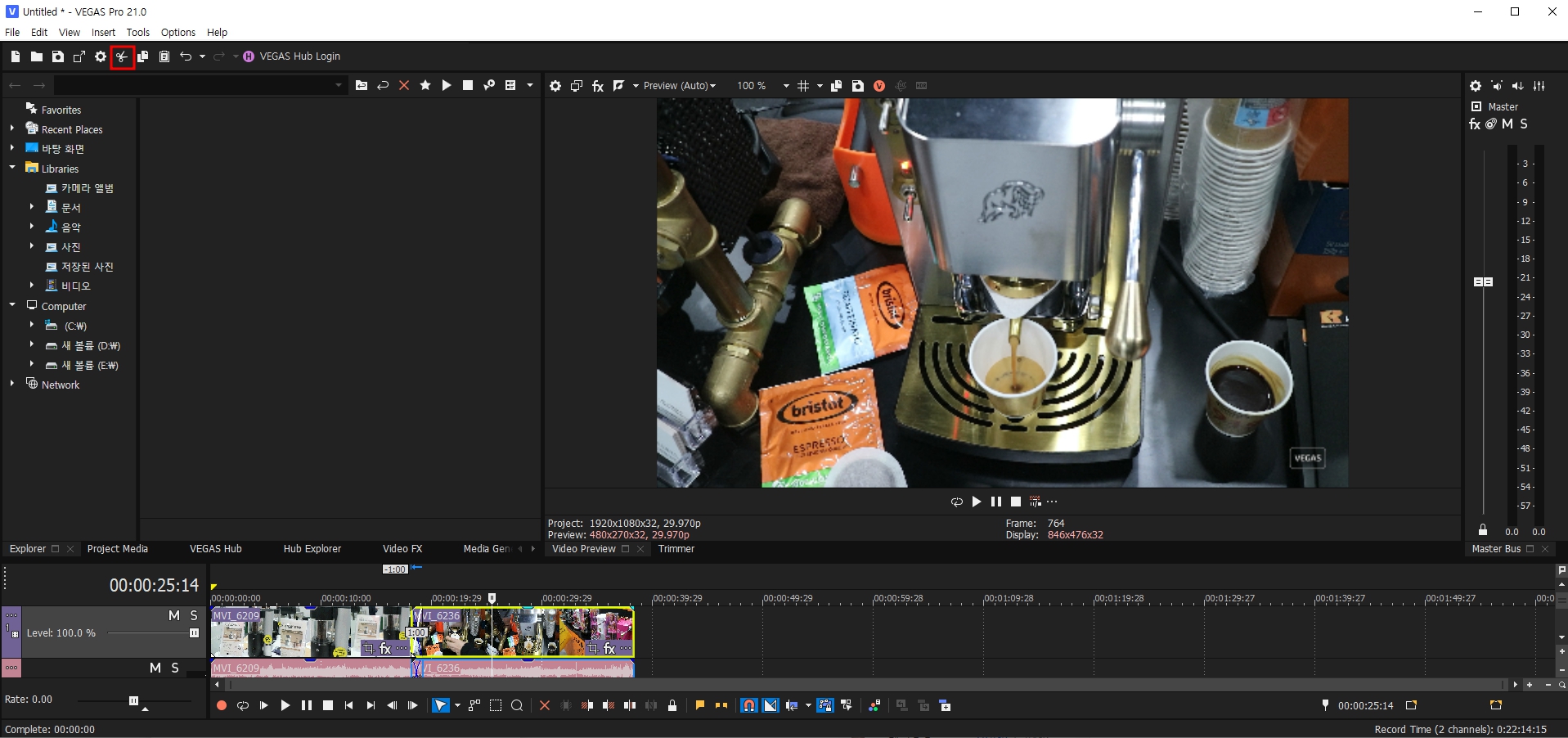Open a project with the folder icon

coord(37,56)
